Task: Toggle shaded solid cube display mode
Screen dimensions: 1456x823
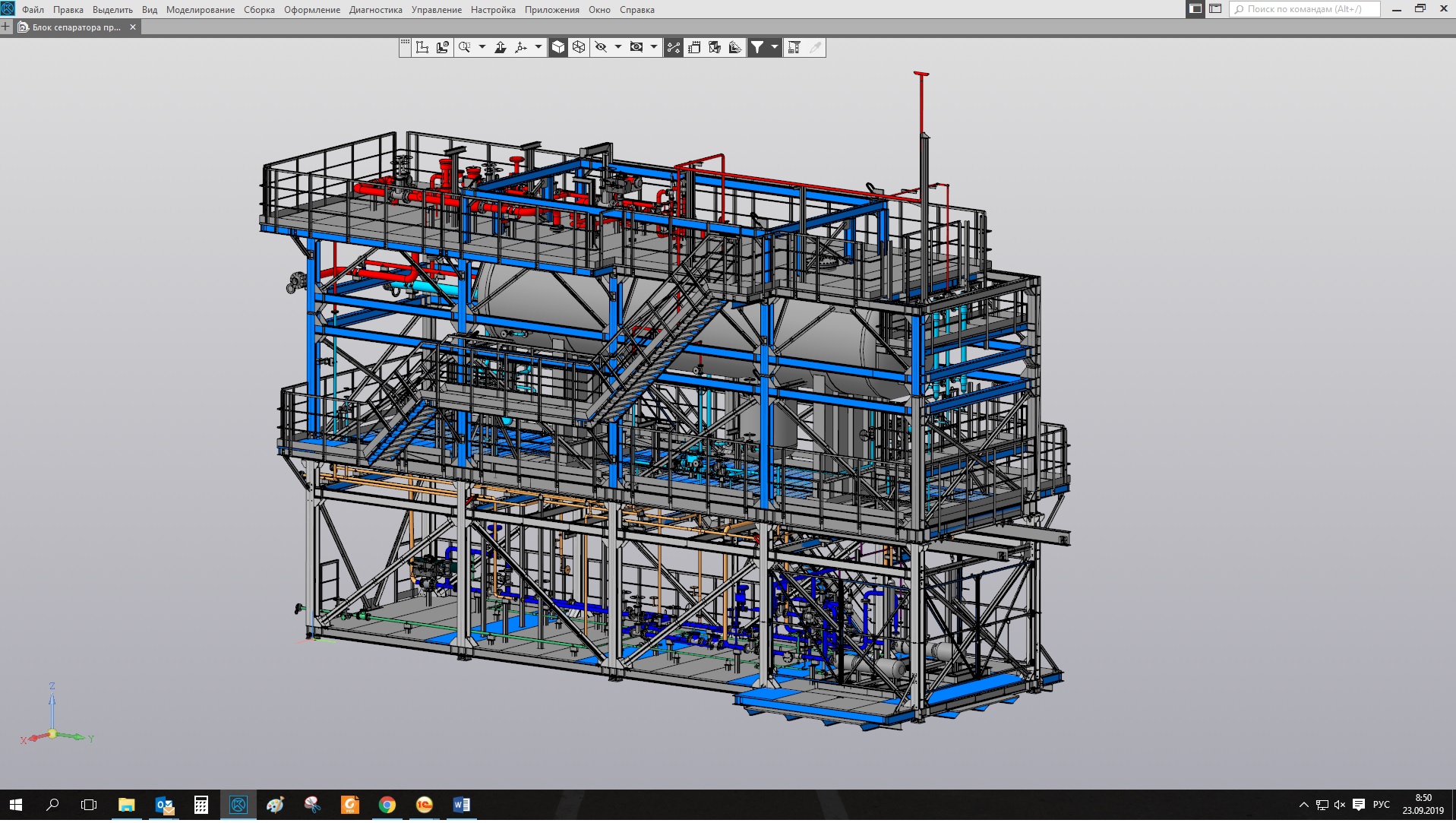Action: pyautogui.click(x=558, y=47)
